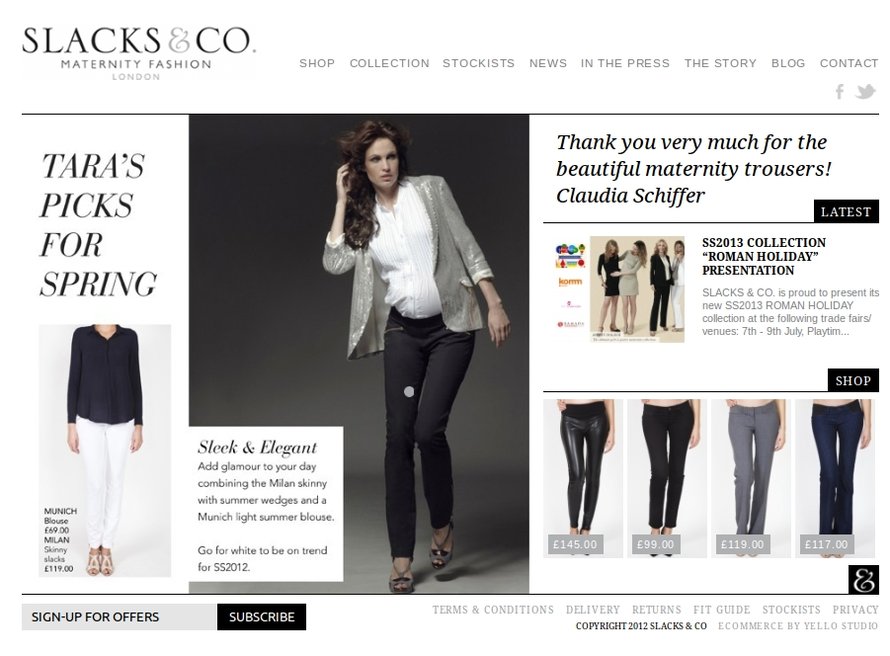Screen dimensions: 890x656
Task: Open the Facebook icon link
Action: click(x=840, y=91)
